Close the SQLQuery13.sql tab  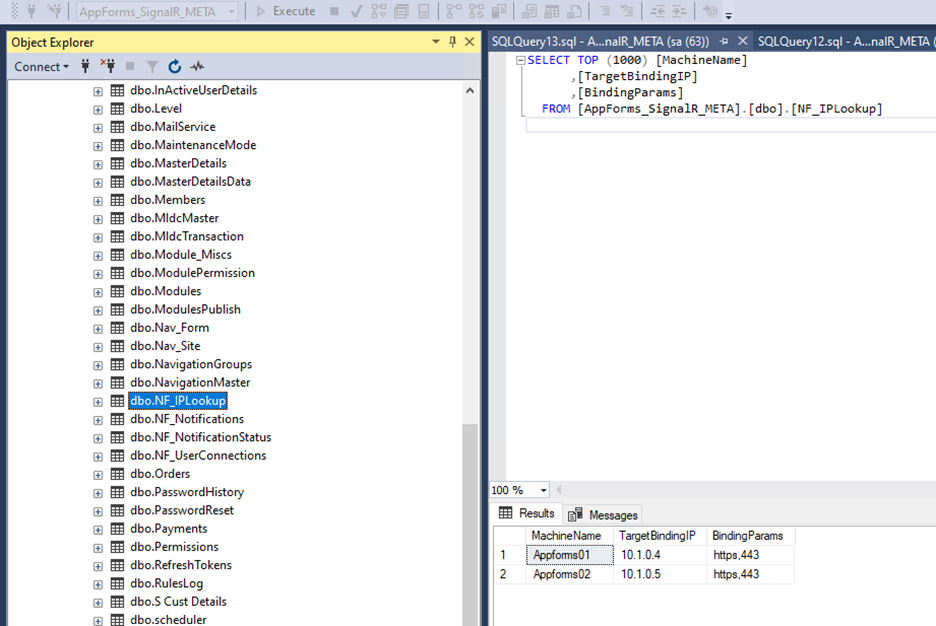click(x=742, y=41)
